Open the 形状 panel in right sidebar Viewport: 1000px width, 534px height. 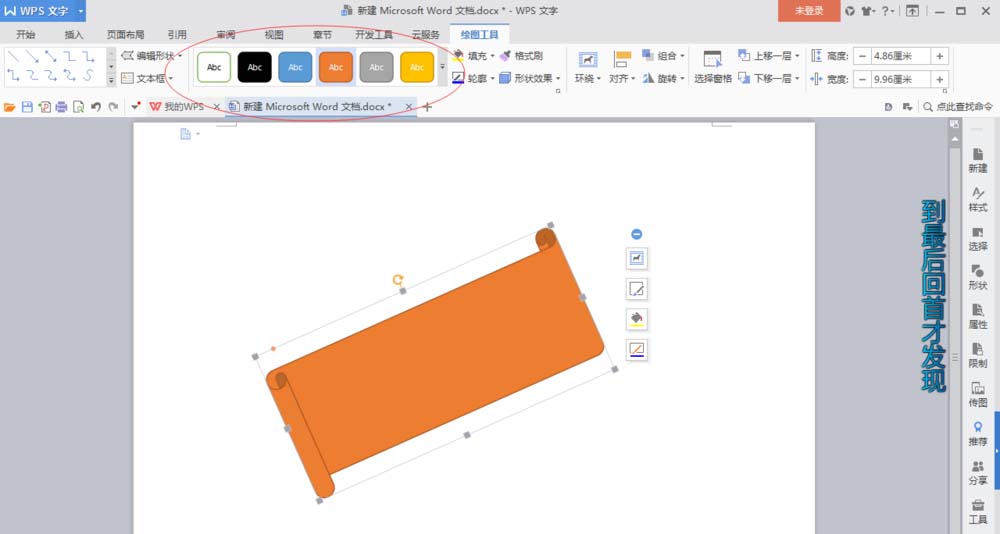[977, 277]
